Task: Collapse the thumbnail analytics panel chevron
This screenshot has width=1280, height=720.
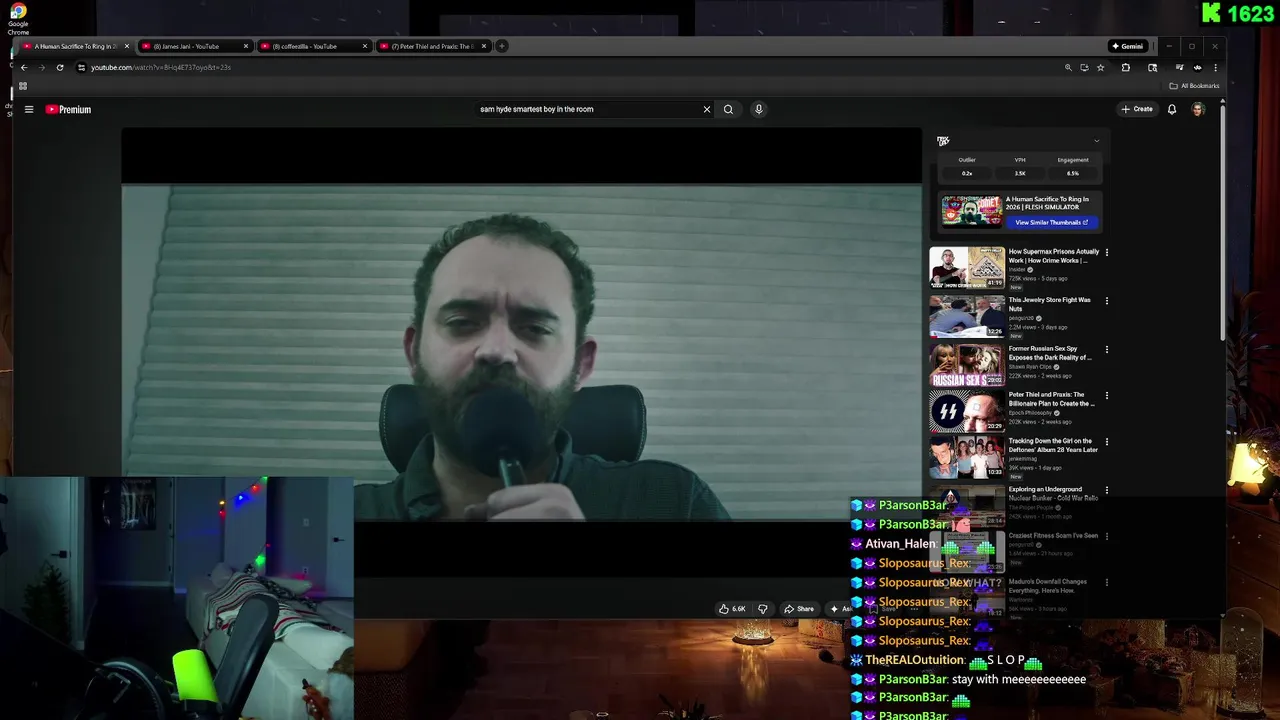Action: [x=1096, y=141]
